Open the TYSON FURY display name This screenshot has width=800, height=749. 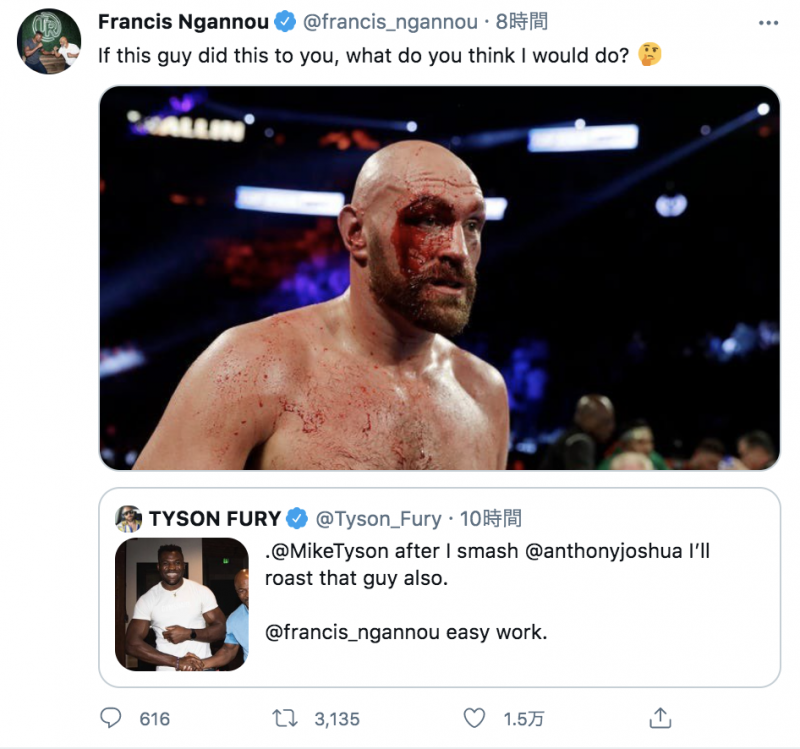coord(215,518)
